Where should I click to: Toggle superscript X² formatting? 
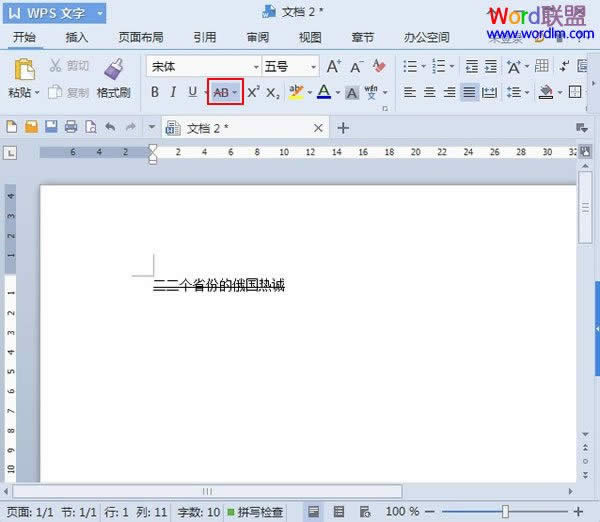253,92
